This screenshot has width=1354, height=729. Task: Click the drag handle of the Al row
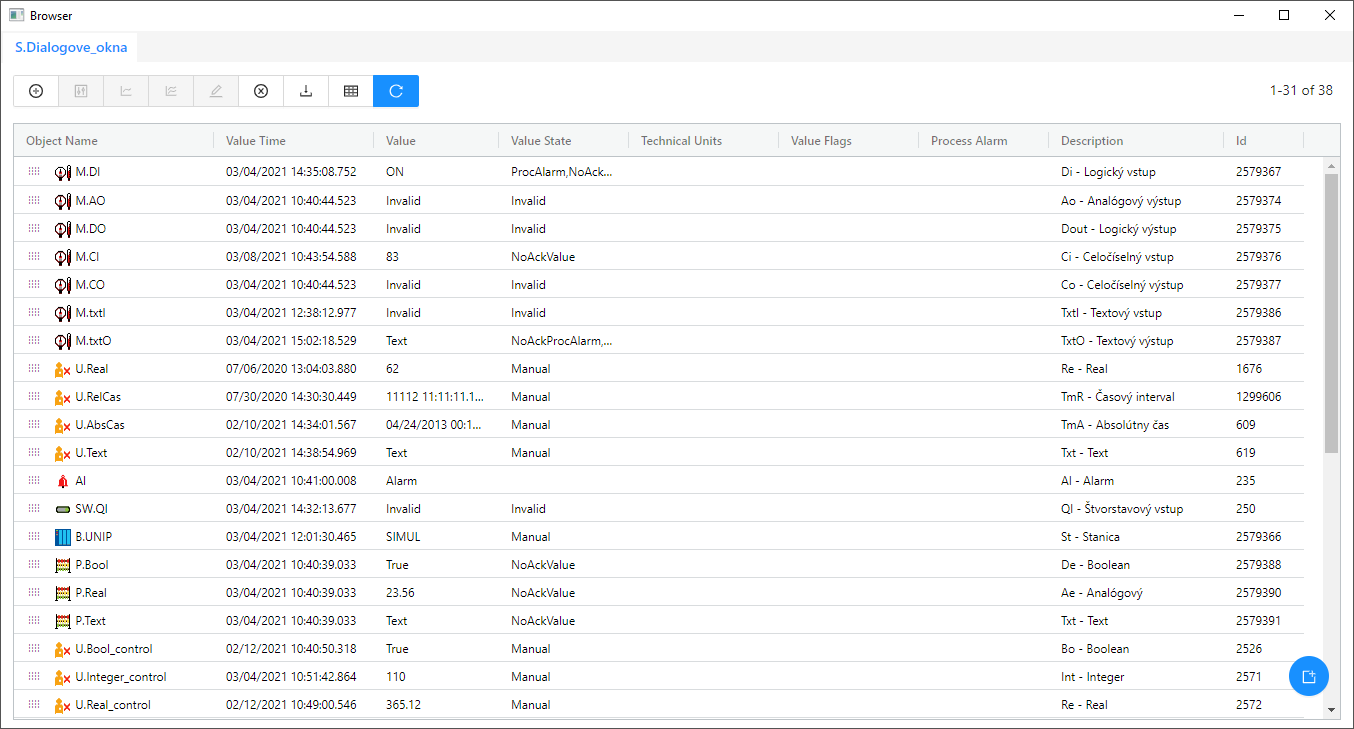[x=34, y=481]
